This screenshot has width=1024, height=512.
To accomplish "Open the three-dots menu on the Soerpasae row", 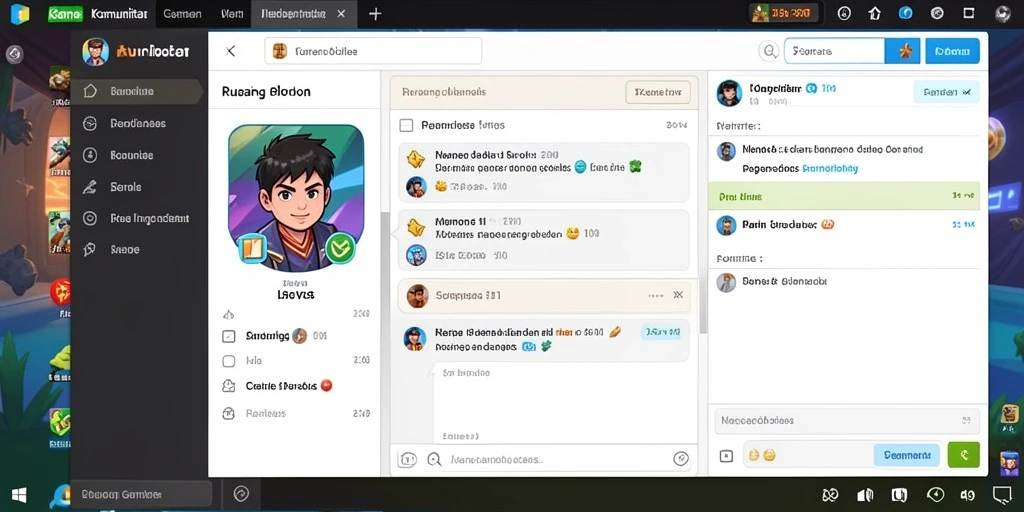I will tap(656, 296).
